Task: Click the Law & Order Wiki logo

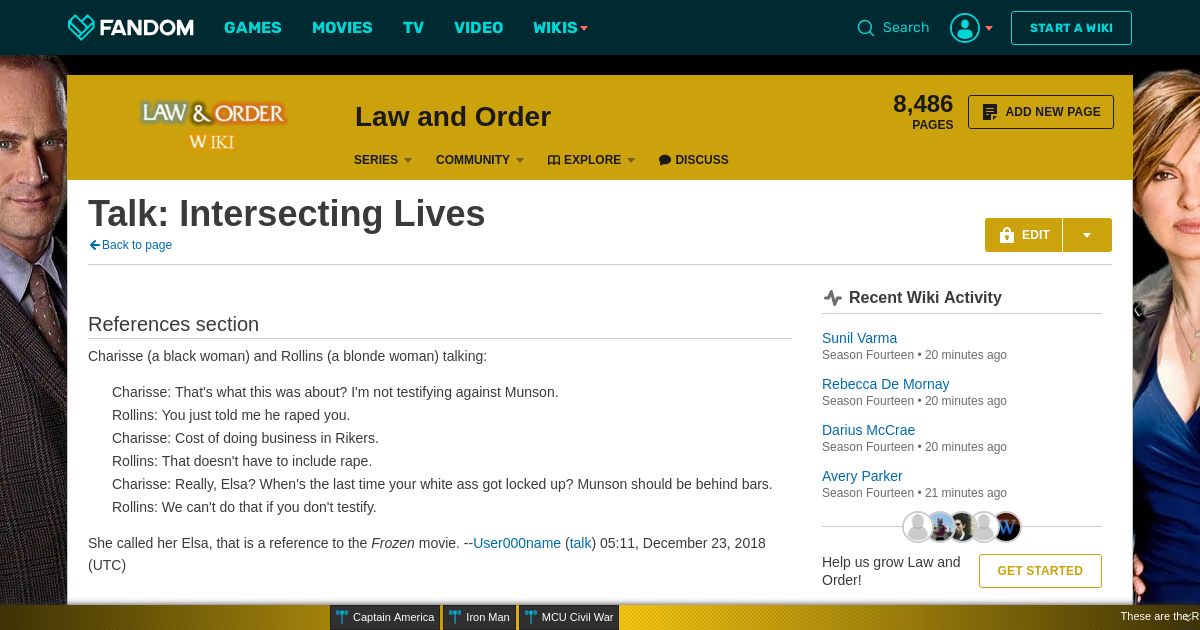Action: 213,124
